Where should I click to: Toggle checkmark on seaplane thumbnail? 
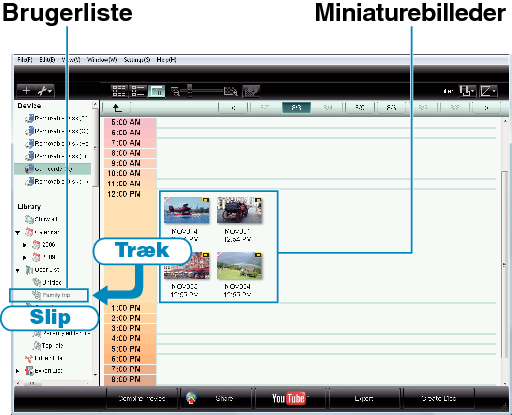pyautogui.click(x=167, y=200)
